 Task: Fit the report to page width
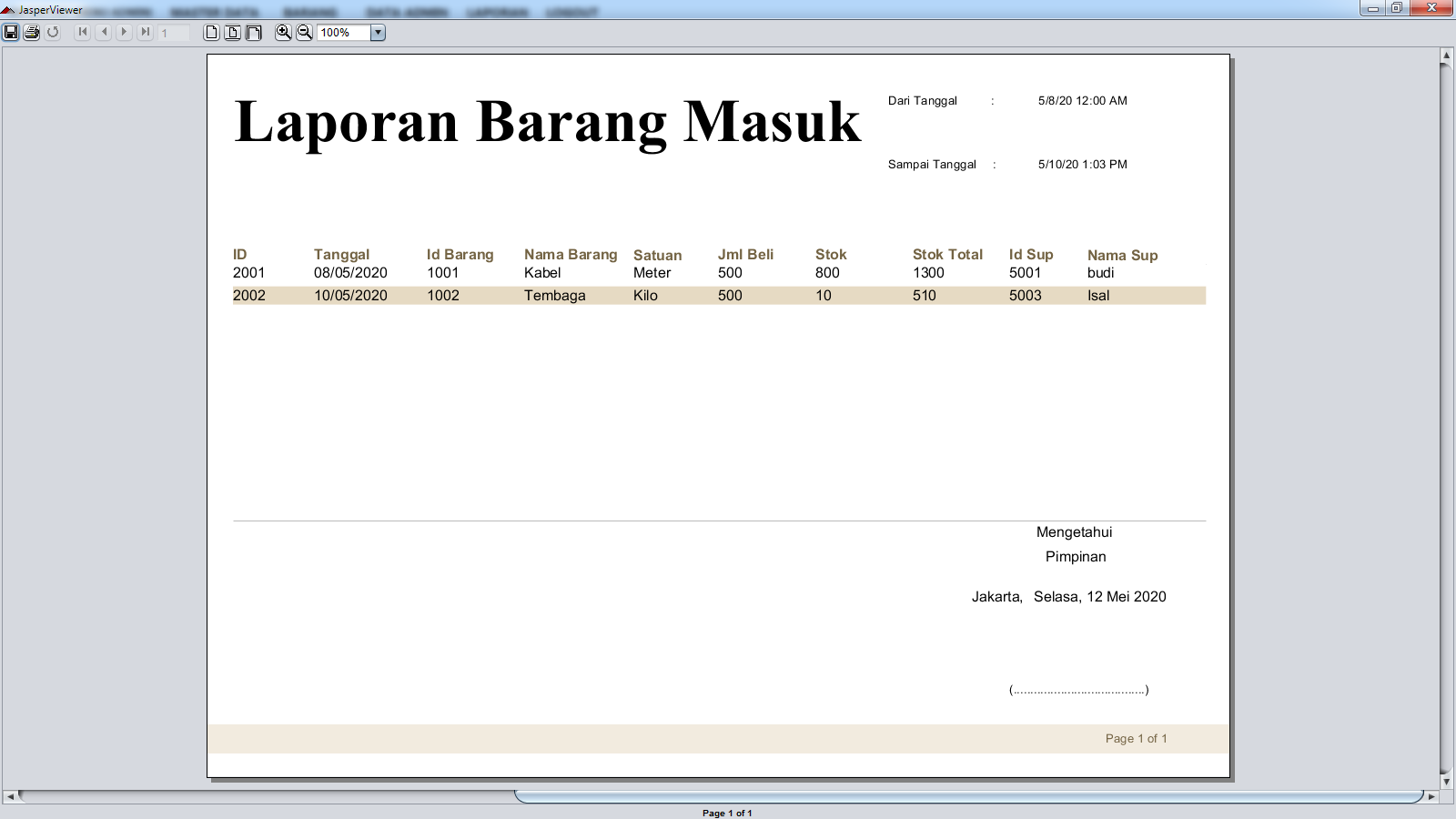click(x=253, y=33)
